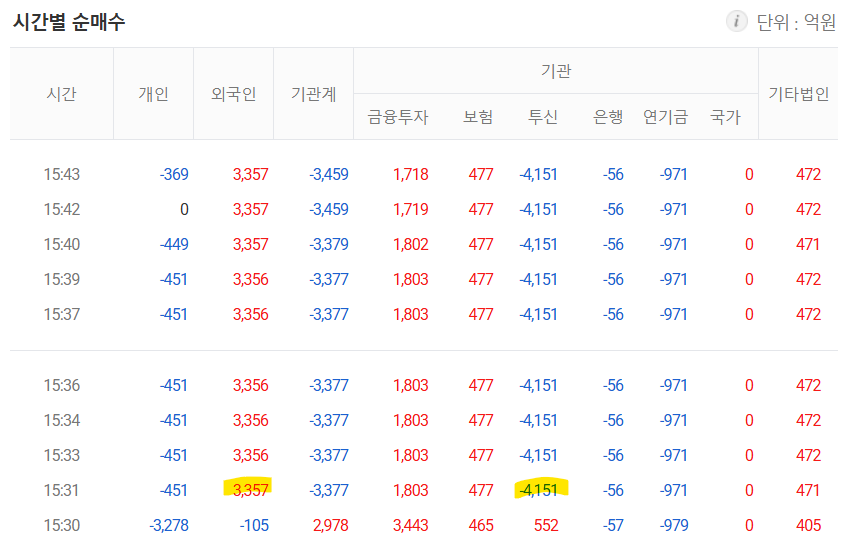
Task: Click 1,803 금융투자 value at 15:34
Action: coord(411,421)
